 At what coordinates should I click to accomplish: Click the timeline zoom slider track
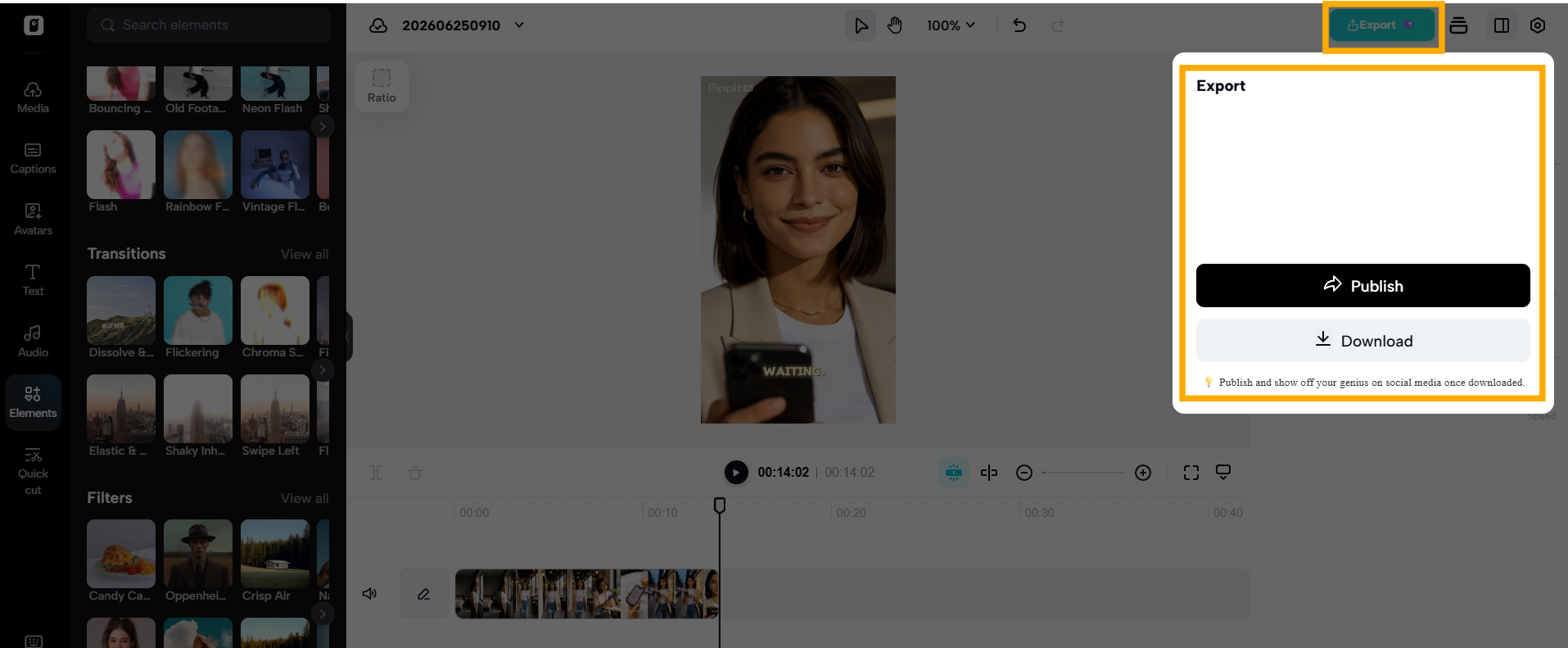[x=1083, y=473]
